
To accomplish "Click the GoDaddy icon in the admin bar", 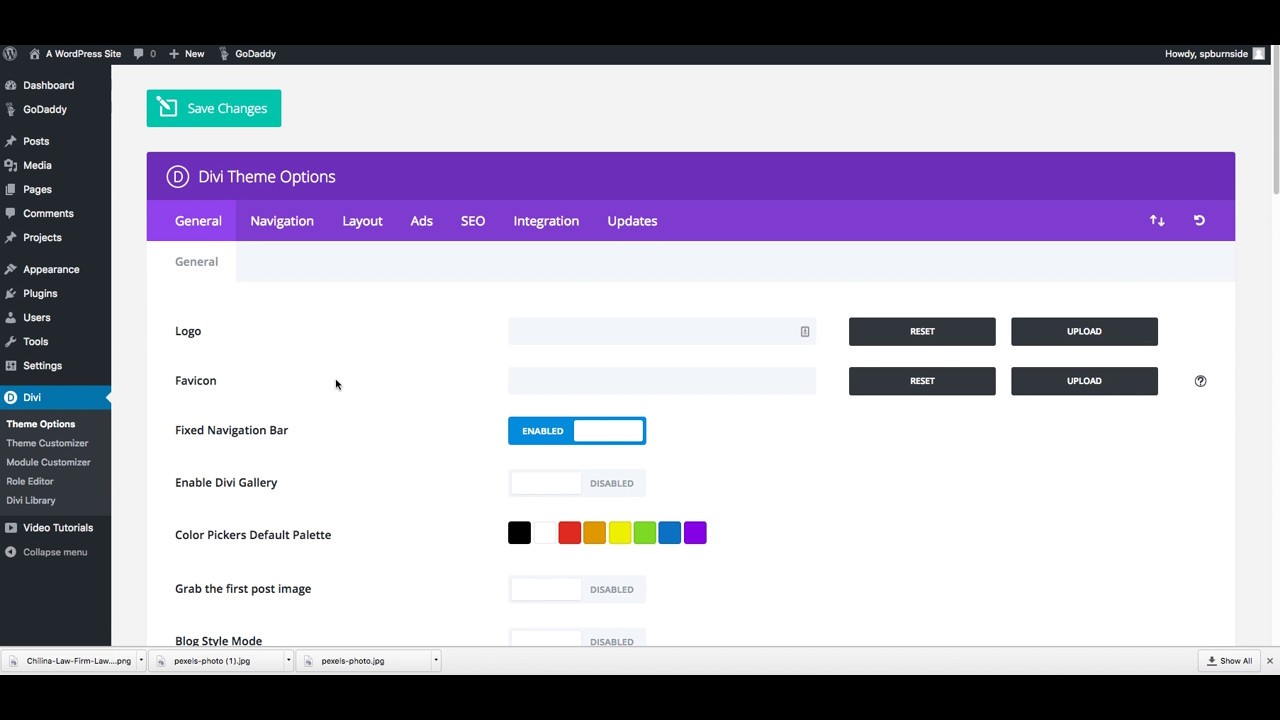I will point(223,53).
